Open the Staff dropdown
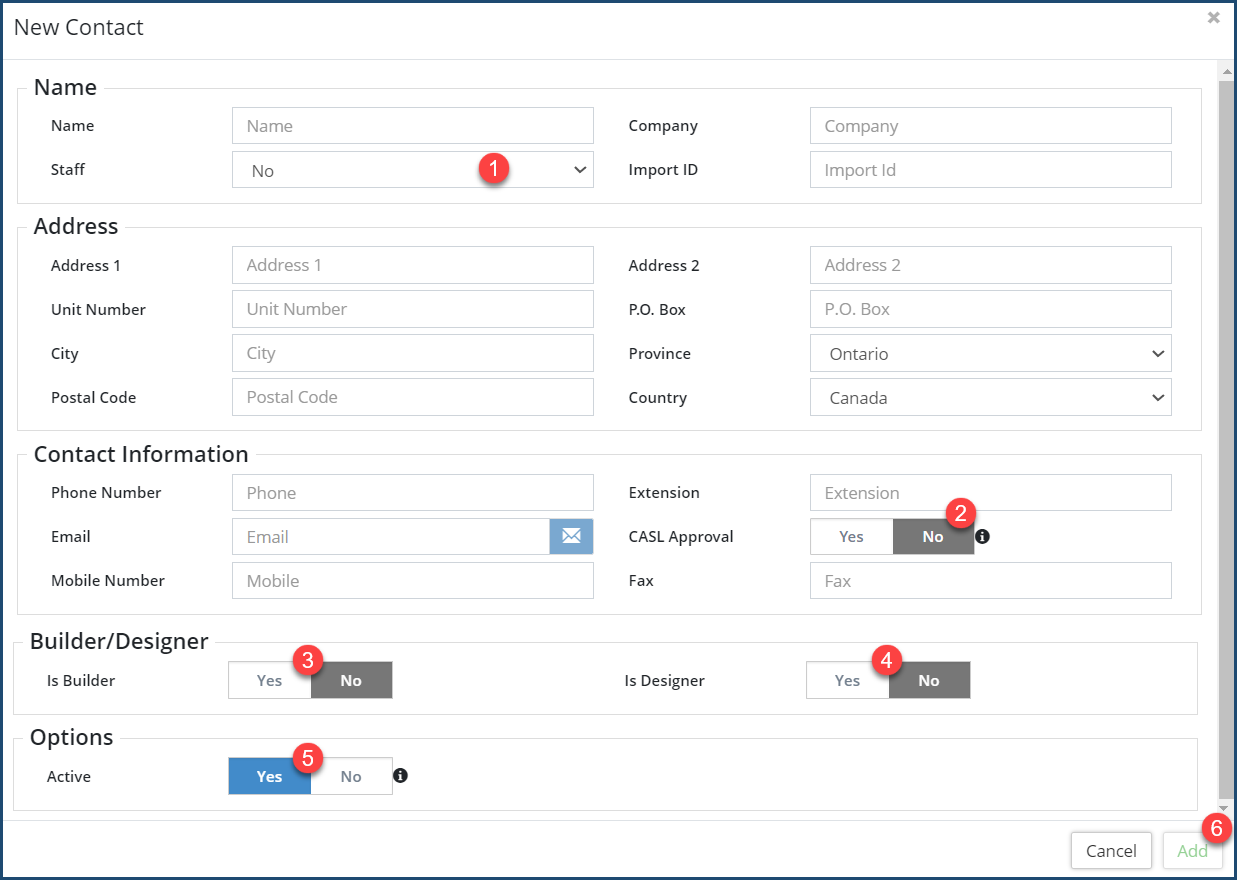Image resolution: width=1237 pixels, height=880 pixels. (413, 170)
